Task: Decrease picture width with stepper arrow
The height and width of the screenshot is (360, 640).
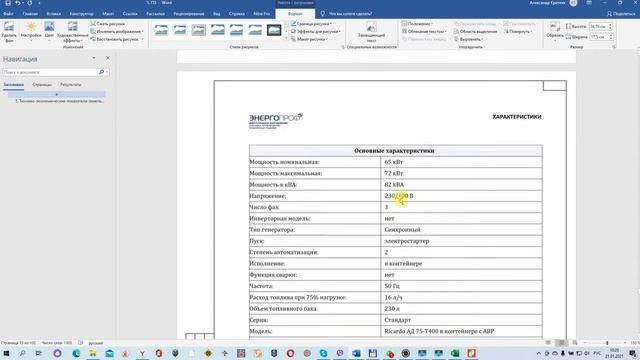Action: (x=611, y=38)
